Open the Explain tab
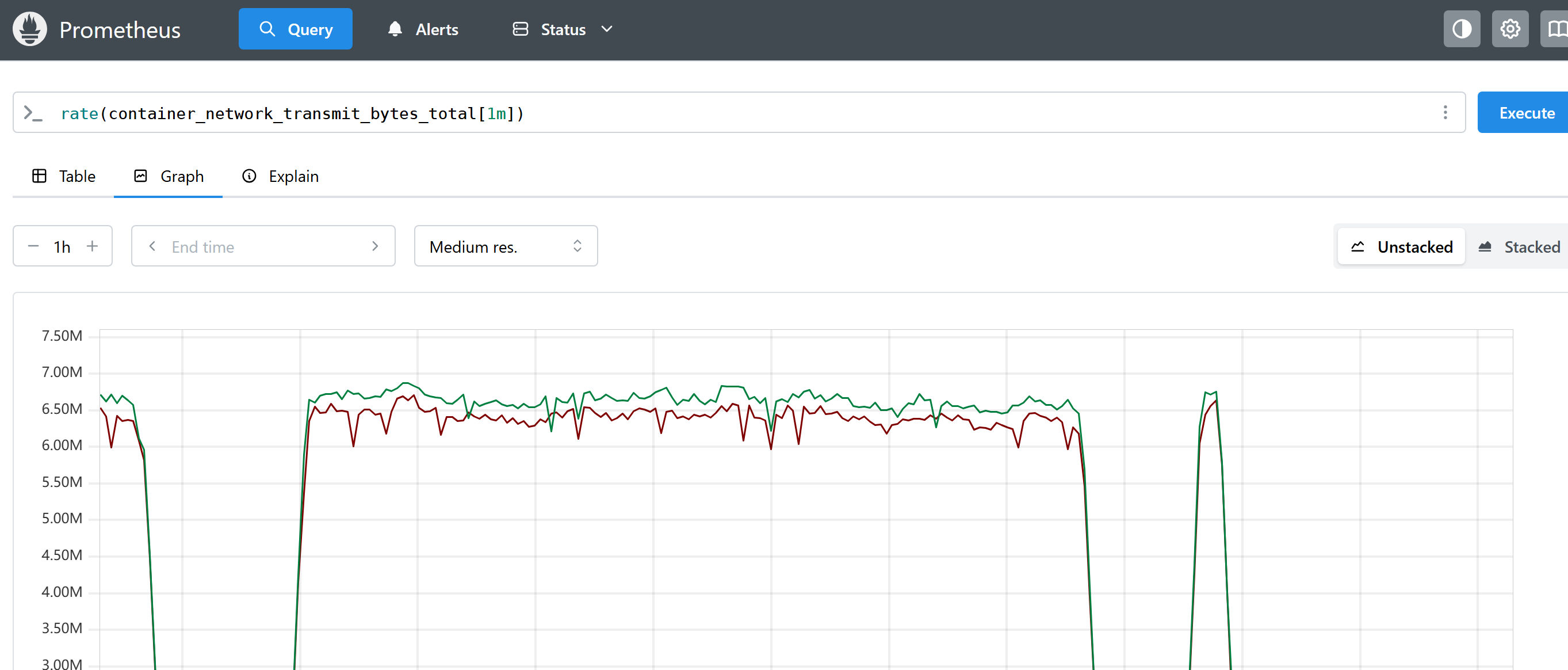The width and height of the screenshot is (1568, 670). click(x=281, y=177)
